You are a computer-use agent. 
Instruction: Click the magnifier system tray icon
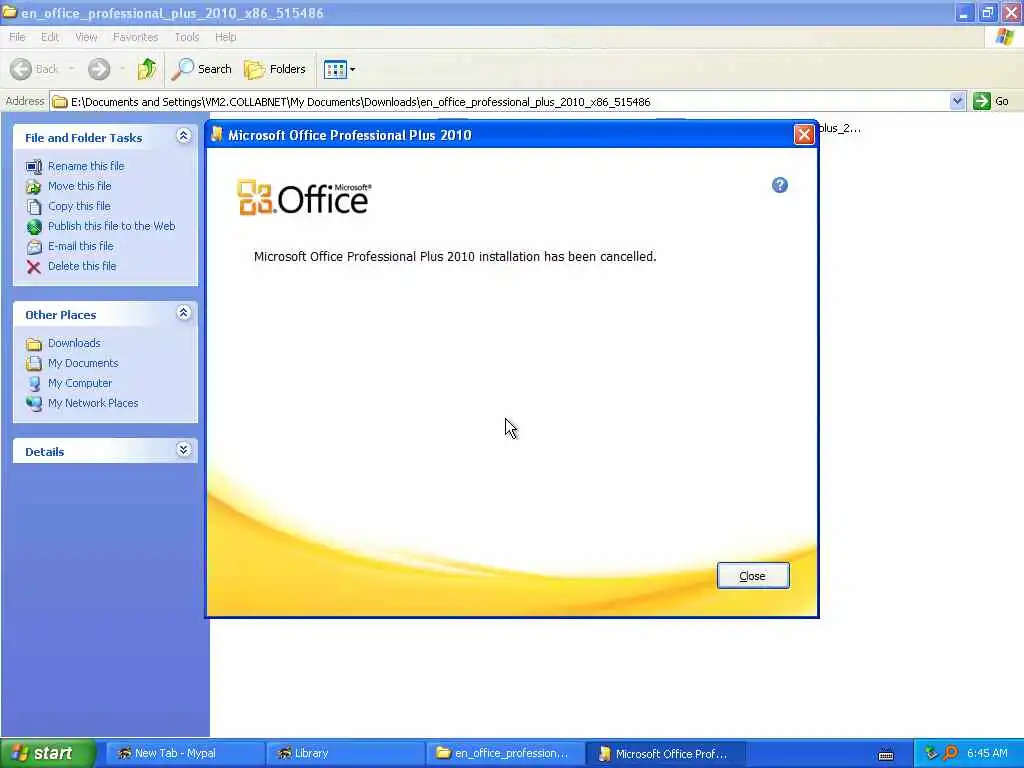coord(950,753)
